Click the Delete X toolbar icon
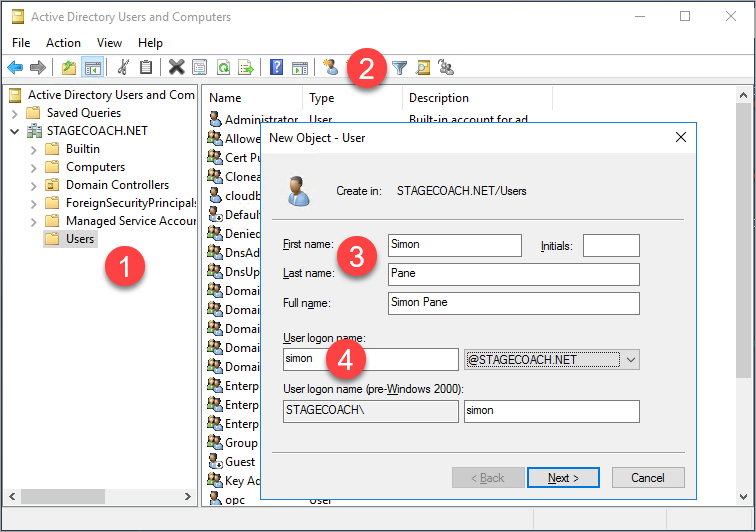The image size is (756, 532). click(x=176, y=67)
